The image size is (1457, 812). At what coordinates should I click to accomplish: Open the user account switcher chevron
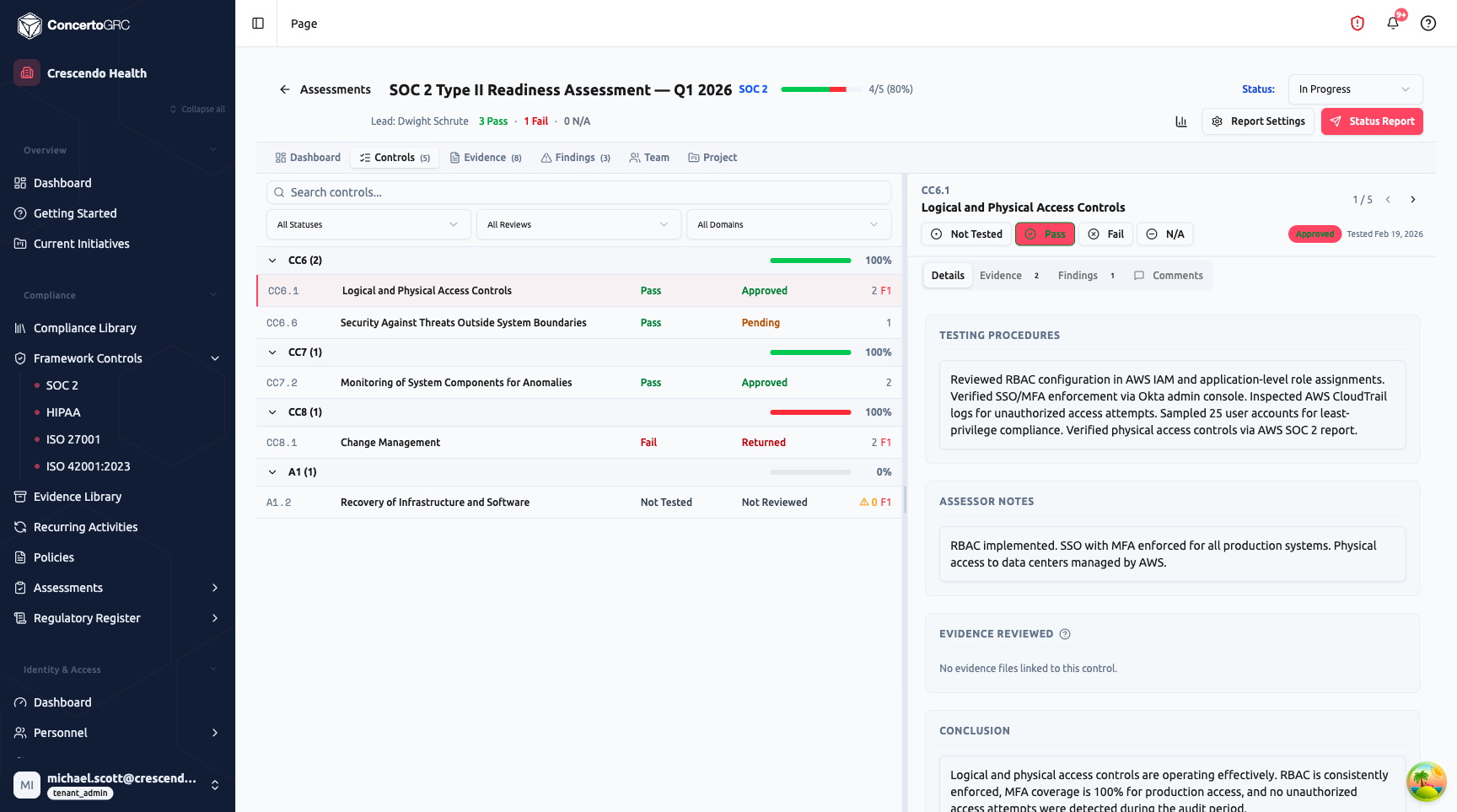[215, 785]
